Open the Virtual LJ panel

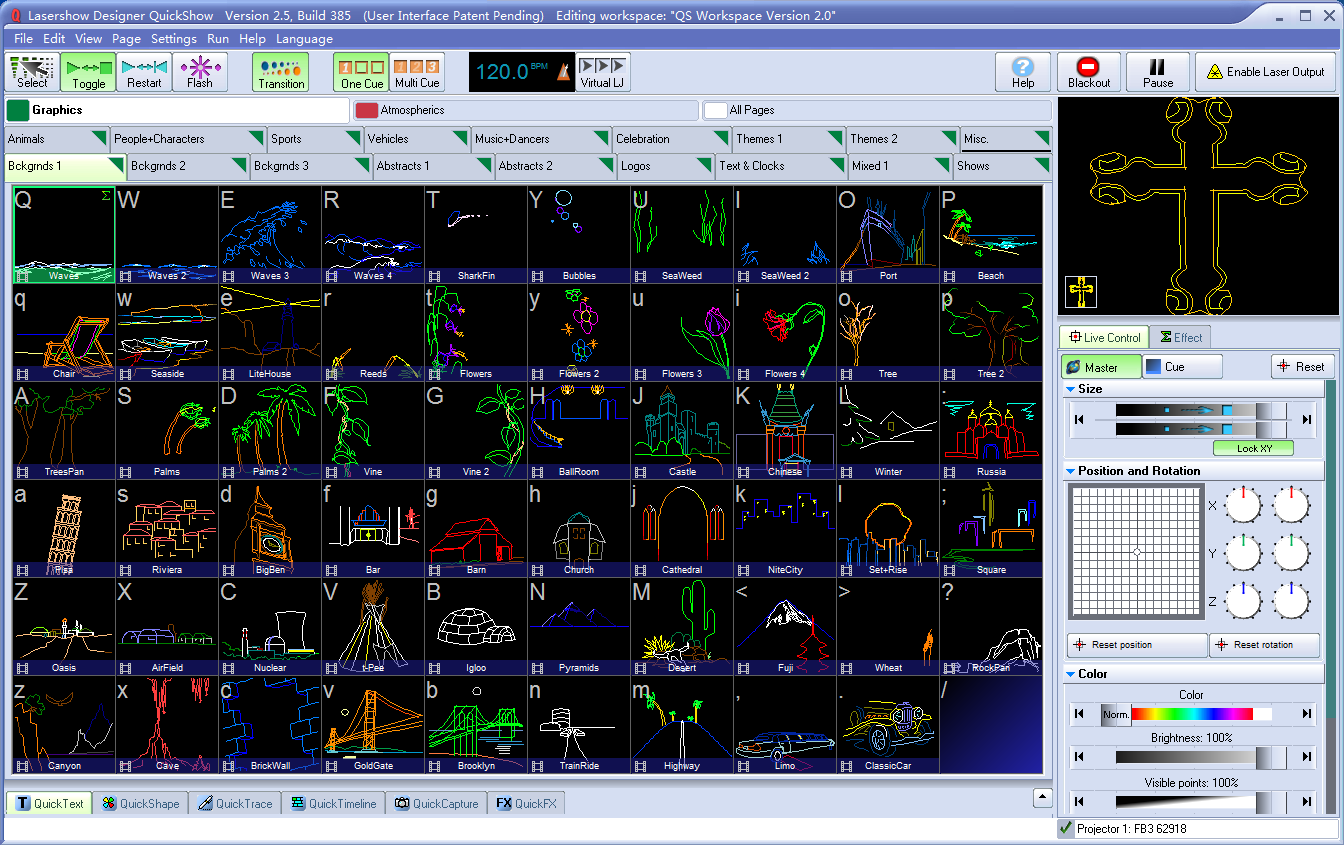pyautogui.click(x=603, y=72)
